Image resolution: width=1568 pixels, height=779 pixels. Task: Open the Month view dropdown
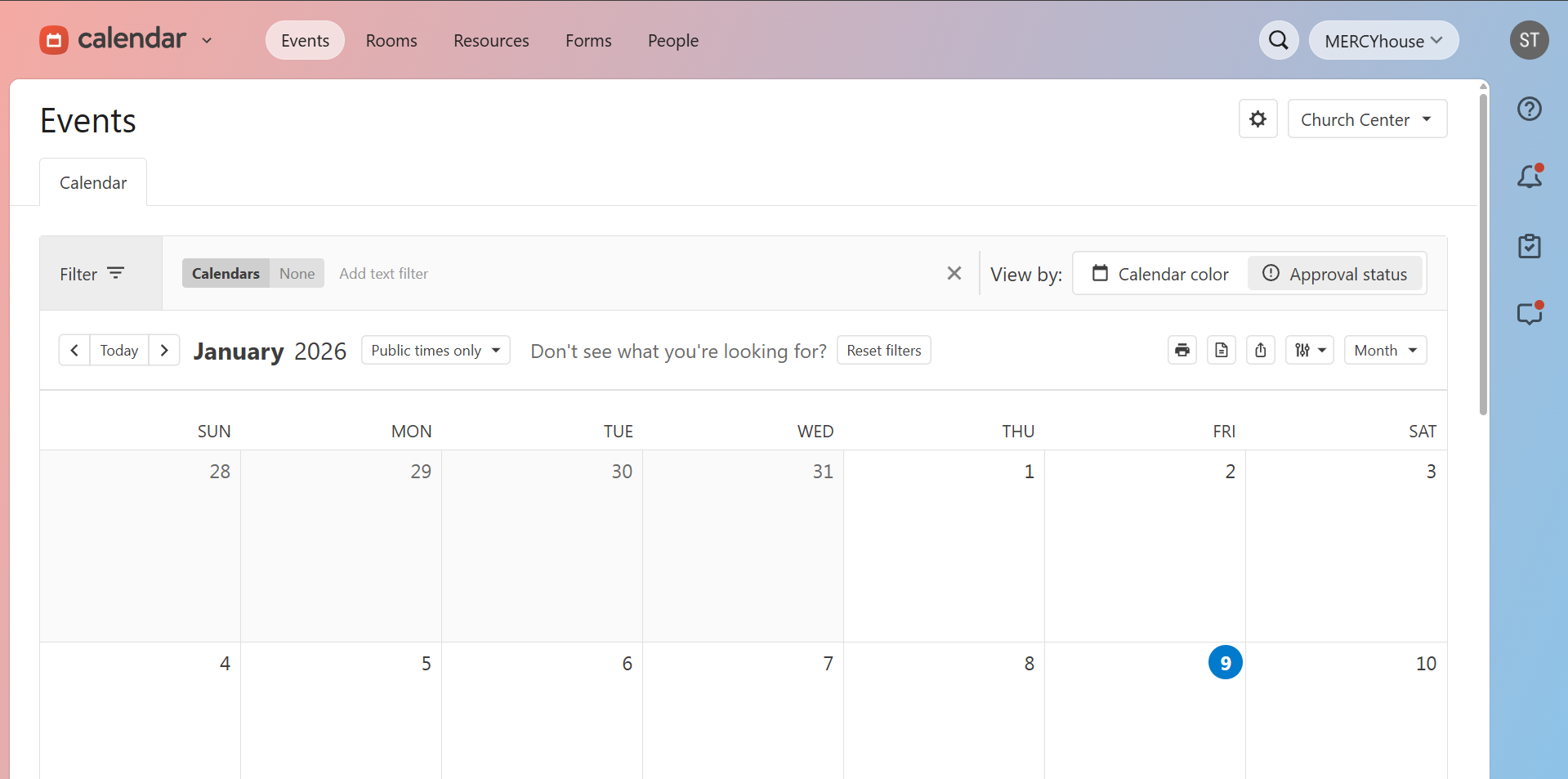click(1386, 350)
